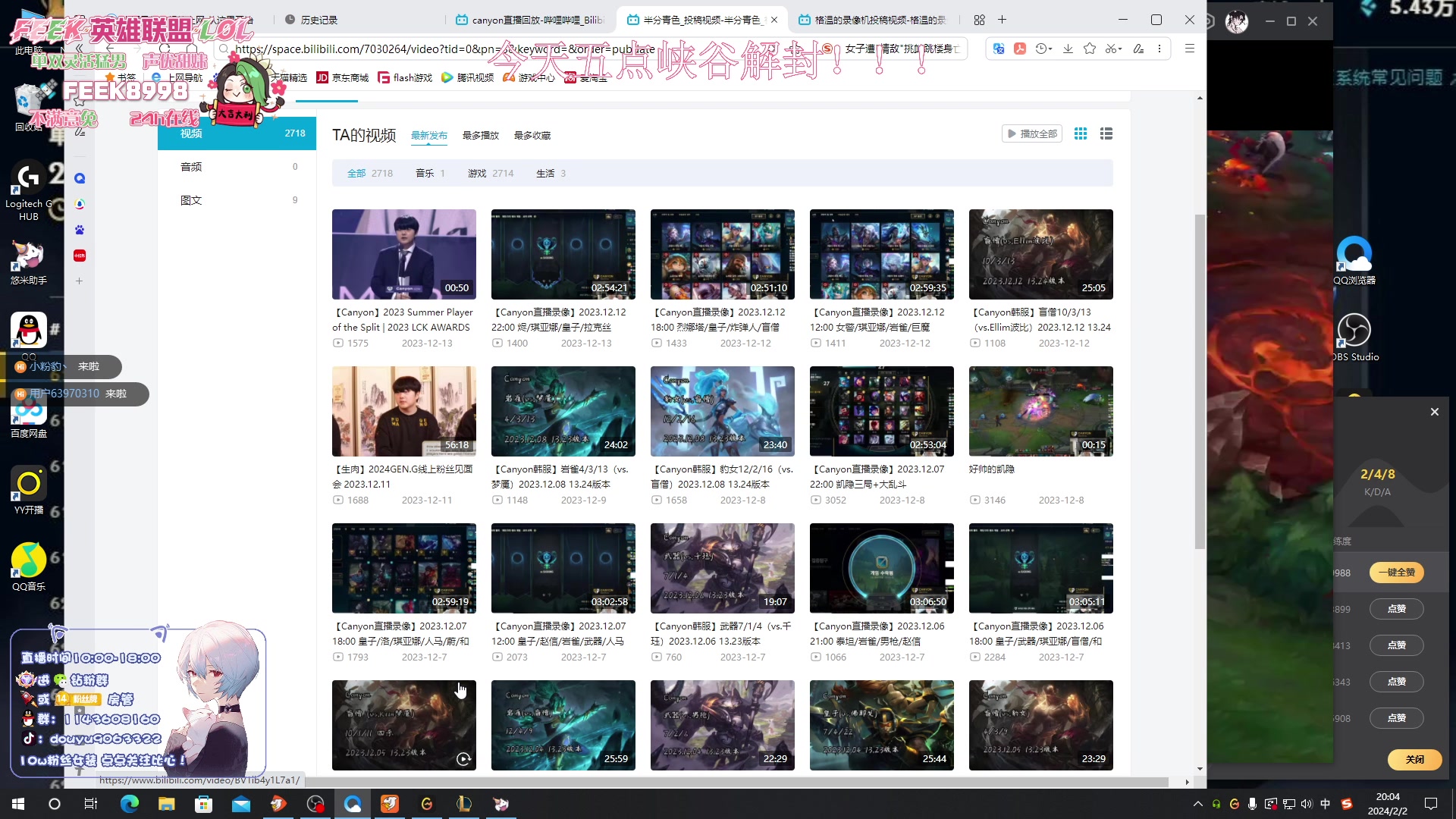The height and width of the screenshot is (819, 1456).
Task: Open League of Legends taskbar icon
Action: pos(463,804)
